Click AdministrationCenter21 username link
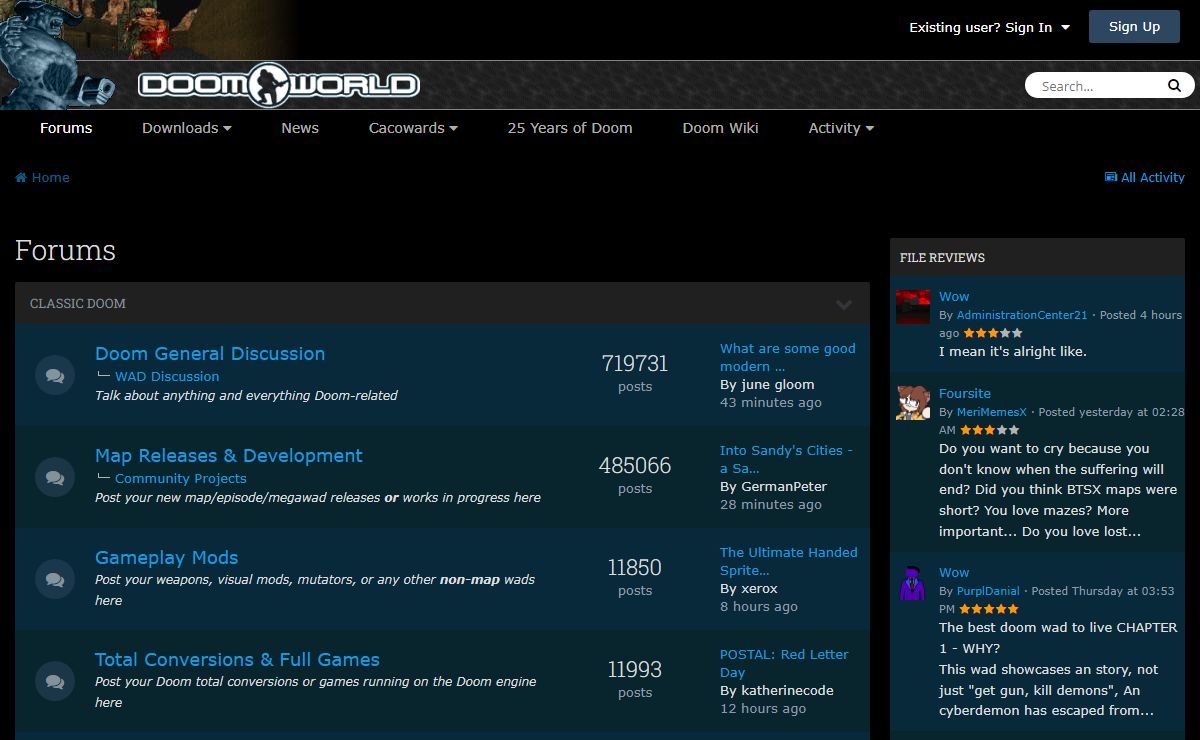Viewport: 1200px width, 740px height. (1022, 315)
